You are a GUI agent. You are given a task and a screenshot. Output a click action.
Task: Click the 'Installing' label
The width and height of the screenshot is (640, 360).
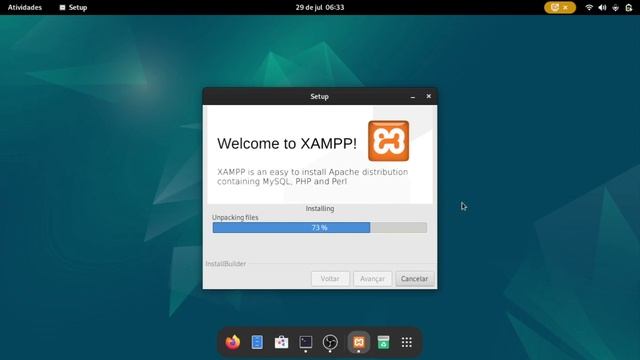tap(320, 209)
